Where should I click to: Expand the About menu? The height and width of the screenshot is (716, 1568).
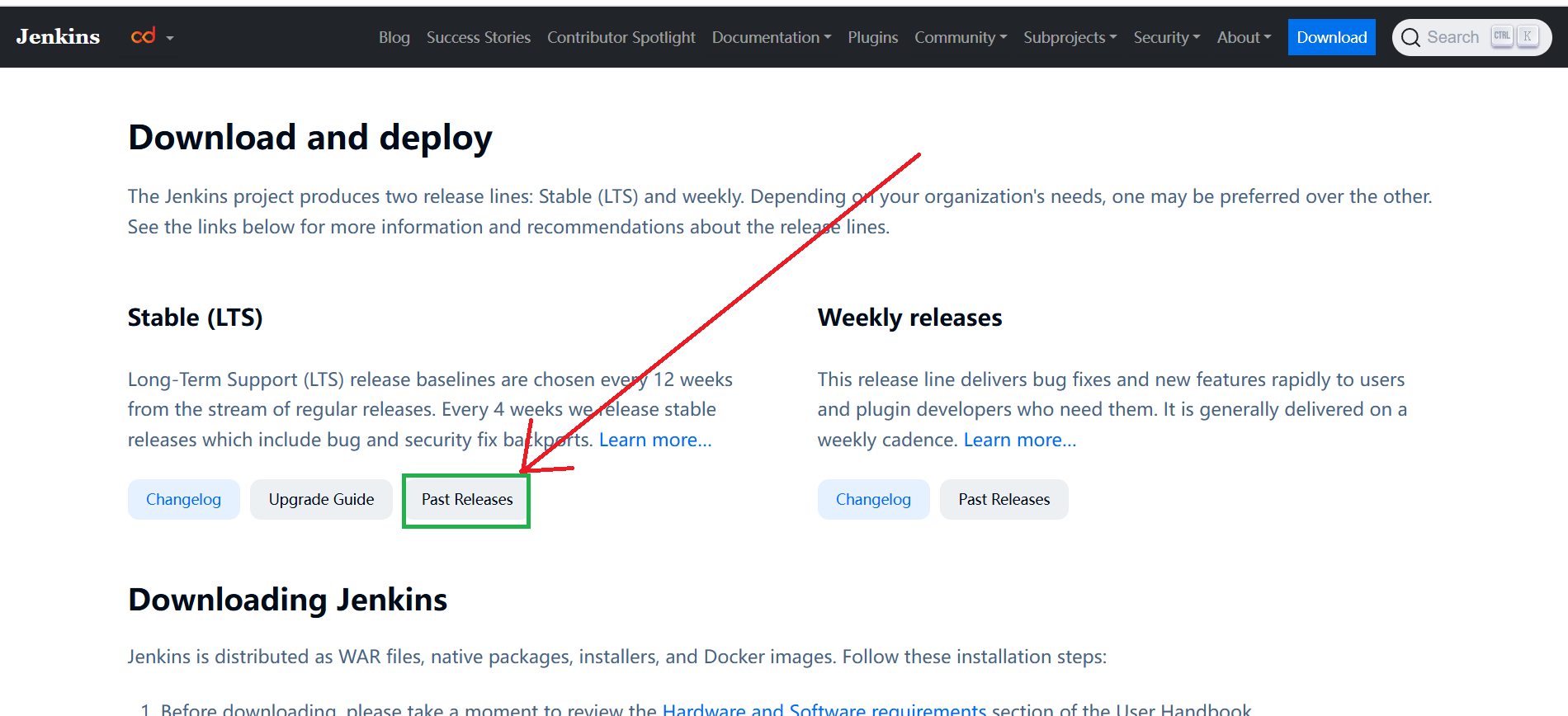[x=1244, y=37]
